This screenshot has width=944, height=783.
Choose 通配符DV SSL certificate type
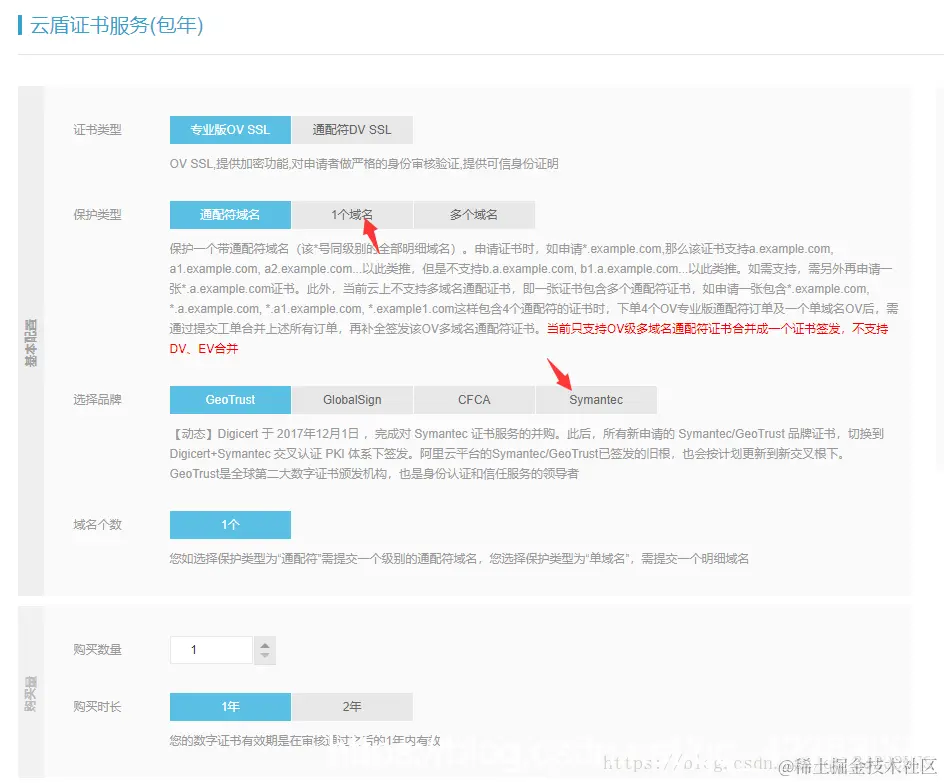[x=352, y=130]
